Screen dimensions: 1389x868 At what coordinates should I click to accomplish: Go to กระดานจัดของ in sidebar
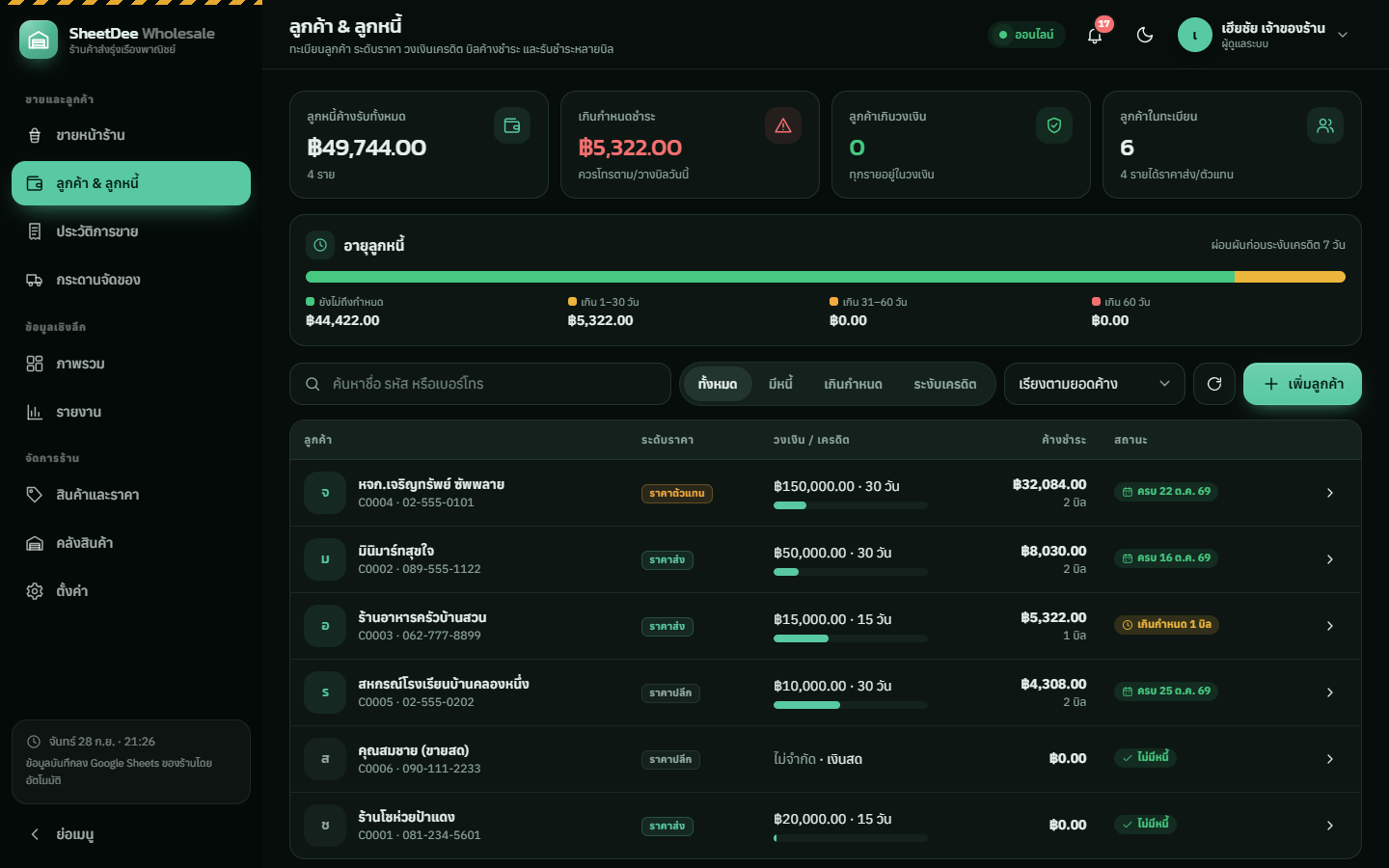[x=131, y=280]
